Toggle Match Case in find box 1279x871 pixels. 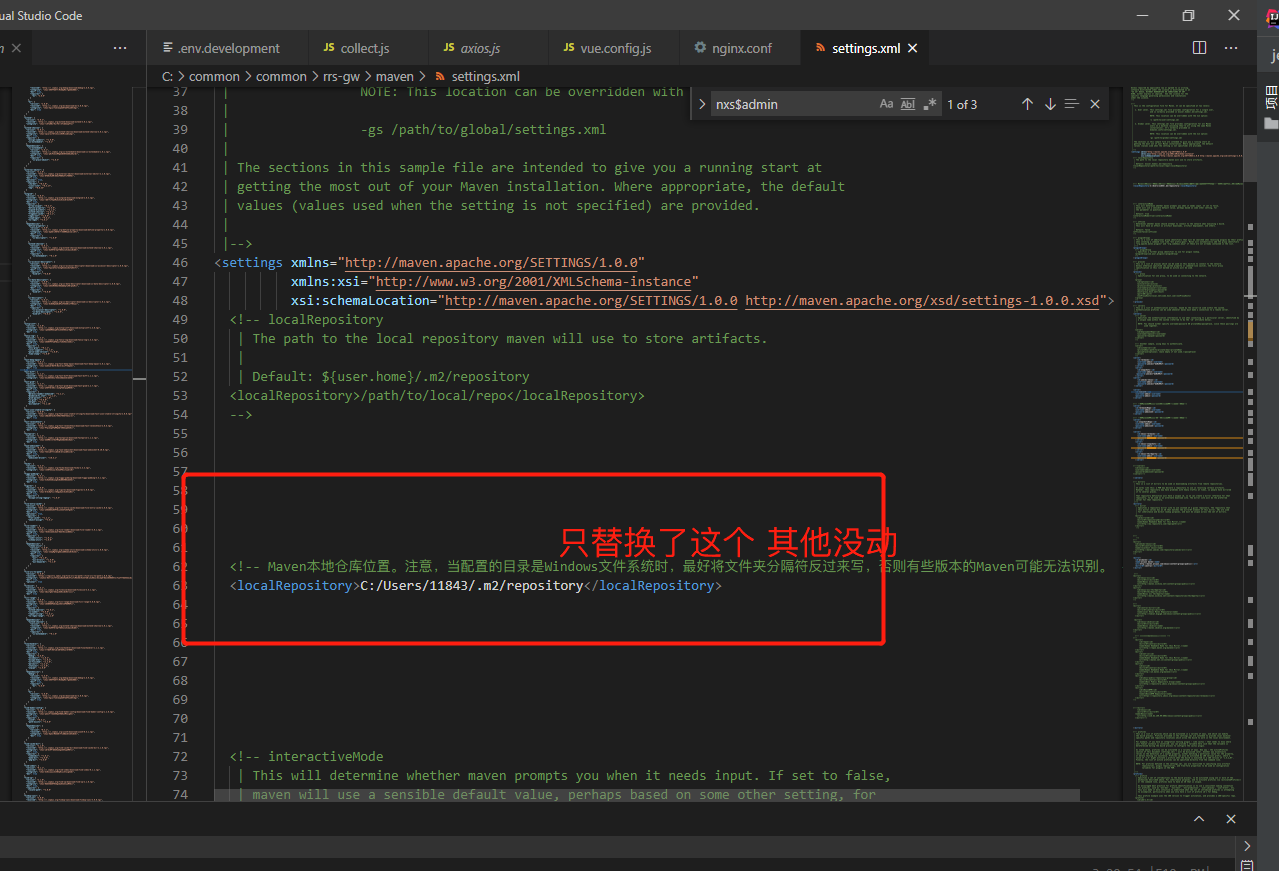[x=886, y=104]
